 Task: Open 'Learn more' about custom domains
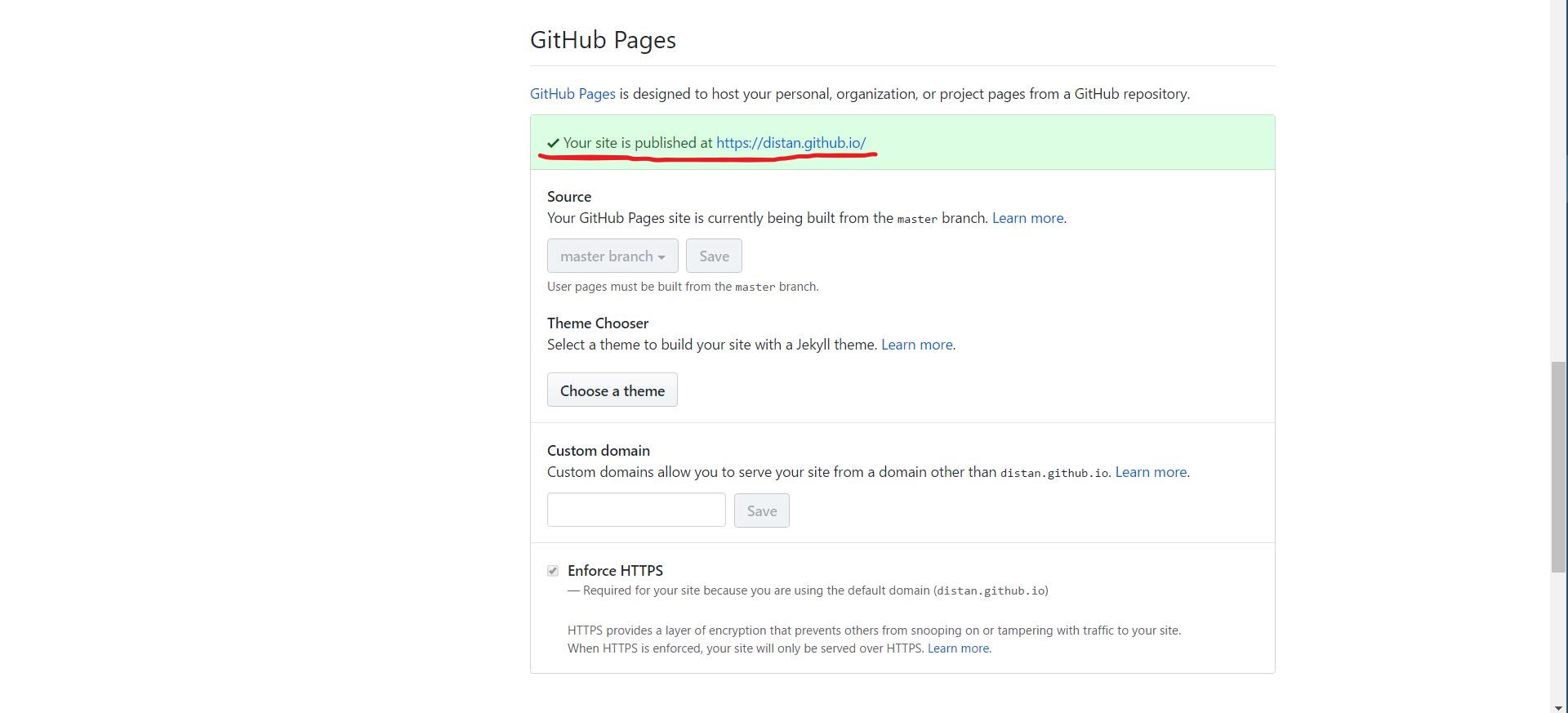1151,472
